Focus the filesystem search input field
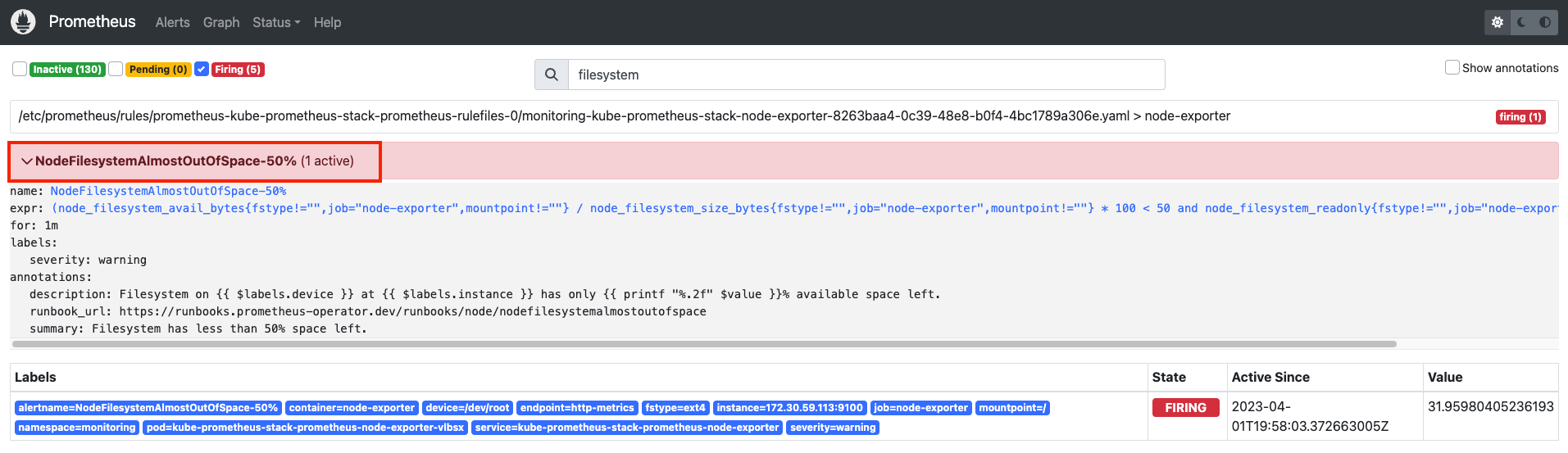The width and height of the screenshot is (1568, 453). (x=866, y=75)
